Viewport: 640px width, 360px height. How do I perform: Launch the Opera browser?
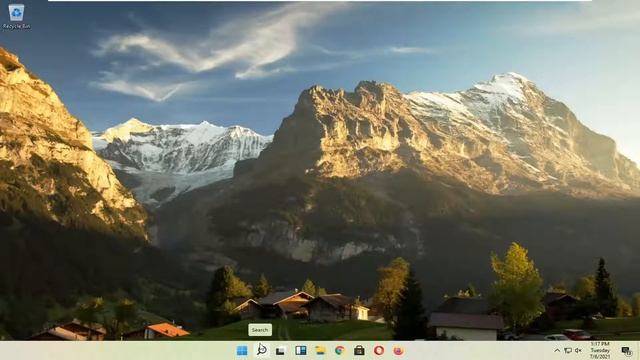pos(379,351)
